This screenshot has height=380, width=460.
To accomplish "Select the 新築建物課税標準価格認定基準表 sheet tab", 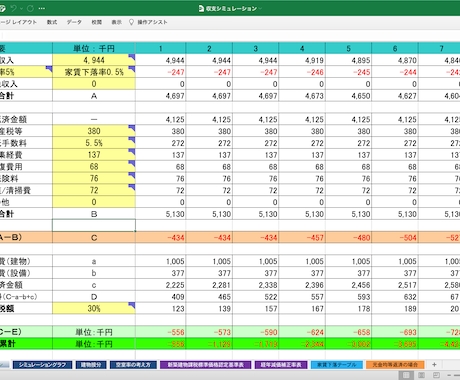I will (206, 365).
